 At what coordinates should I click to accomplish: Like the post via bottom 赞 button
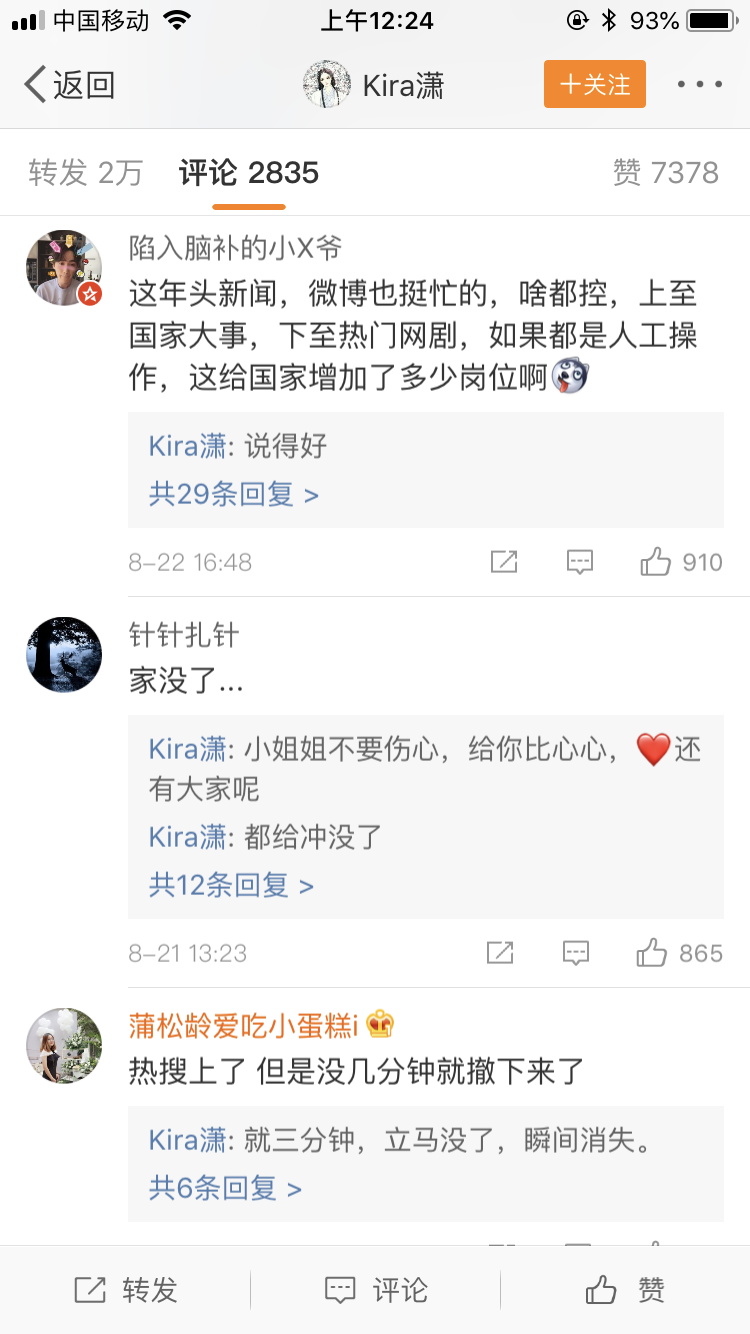pyautogui.click(x=625, y=1290)
